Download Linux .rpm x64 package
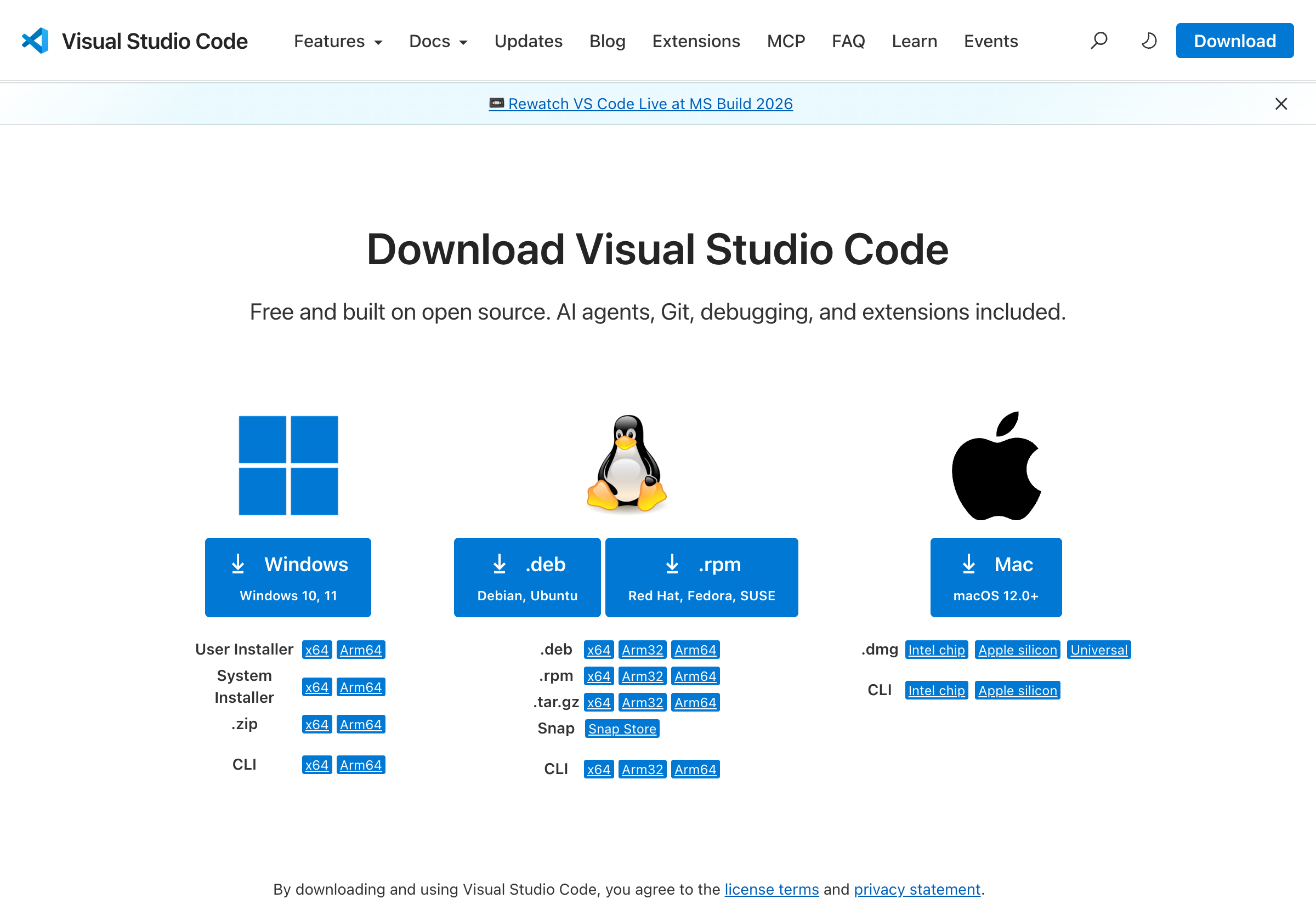The height and width of the screenshot is (910, 1316). 599,676
